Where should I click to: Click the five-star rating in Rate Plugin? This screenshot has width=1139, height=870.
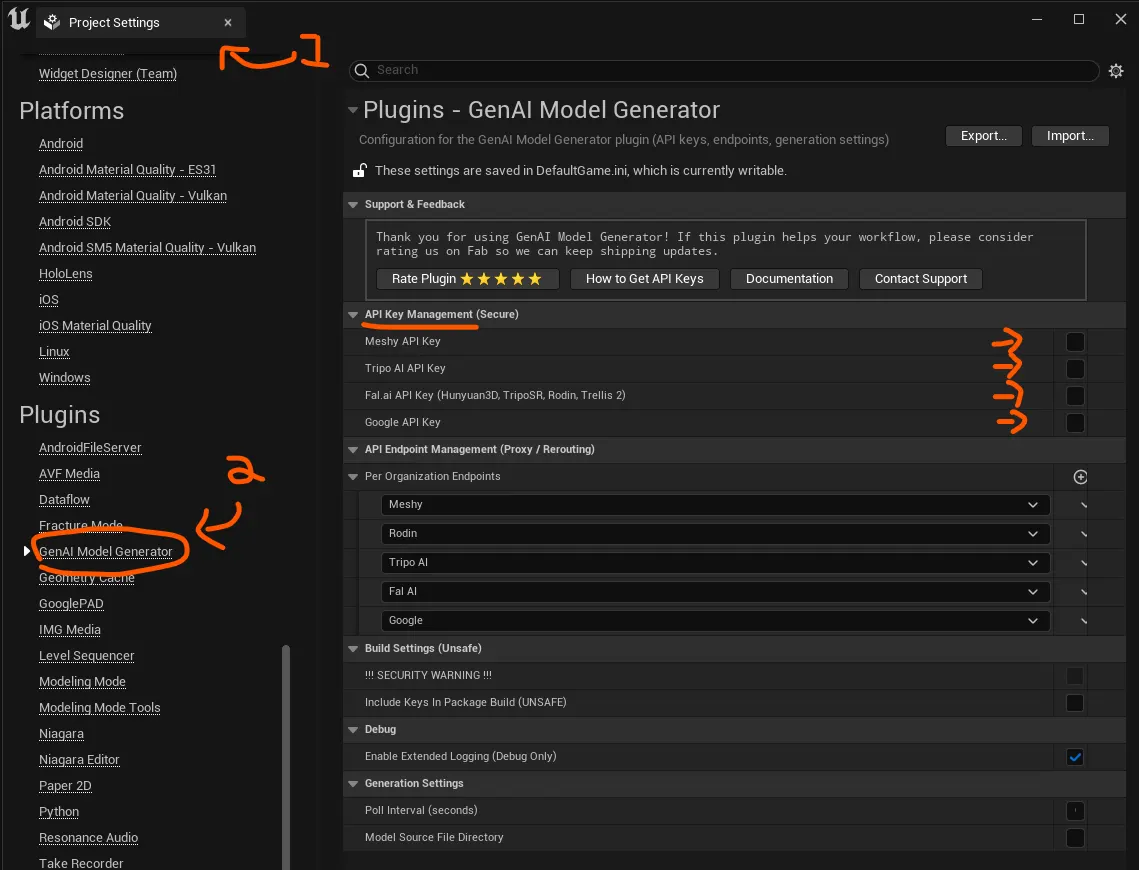coord(501,279)
